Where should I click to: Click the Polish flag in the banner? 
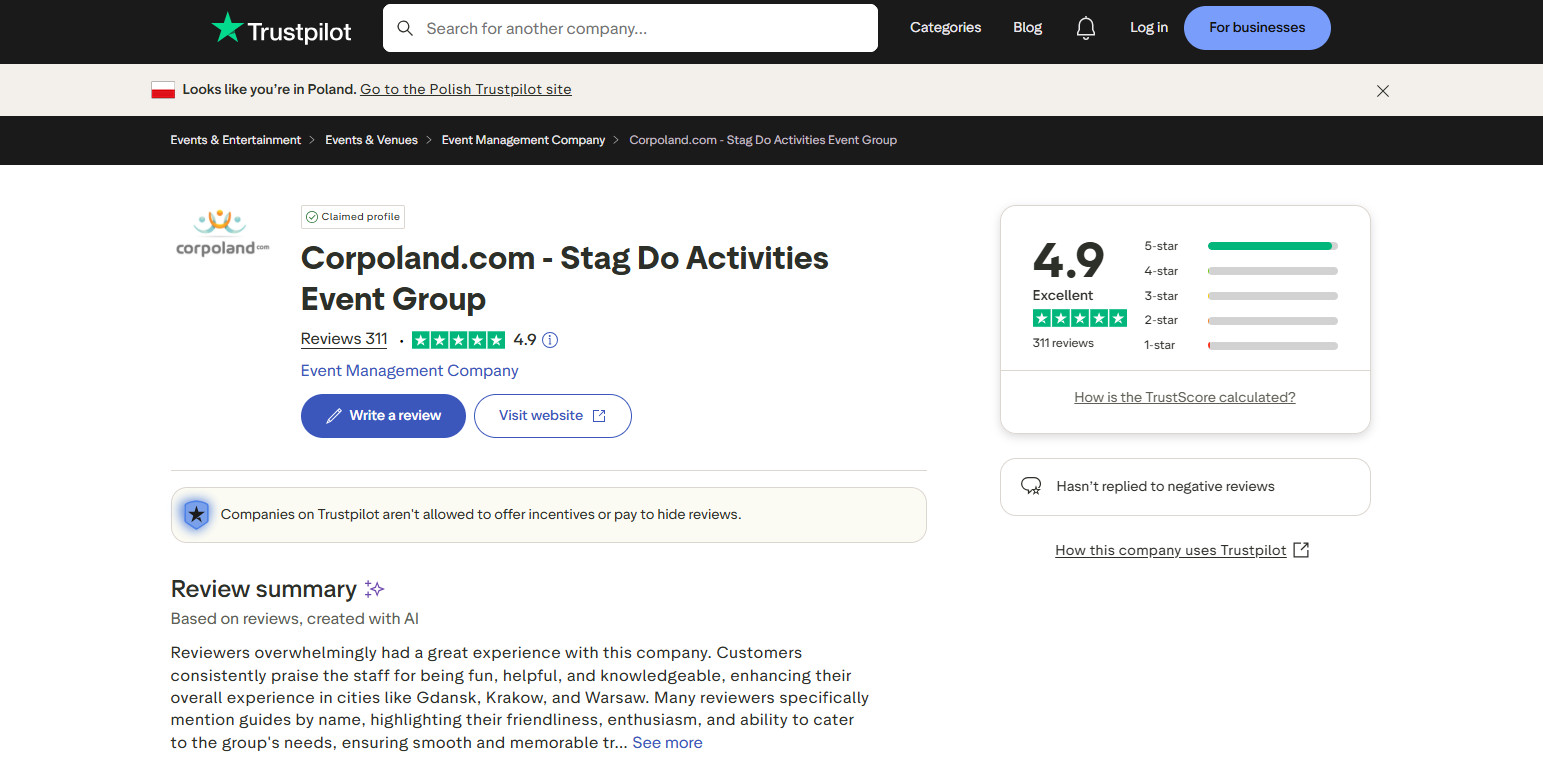[163, 88]
